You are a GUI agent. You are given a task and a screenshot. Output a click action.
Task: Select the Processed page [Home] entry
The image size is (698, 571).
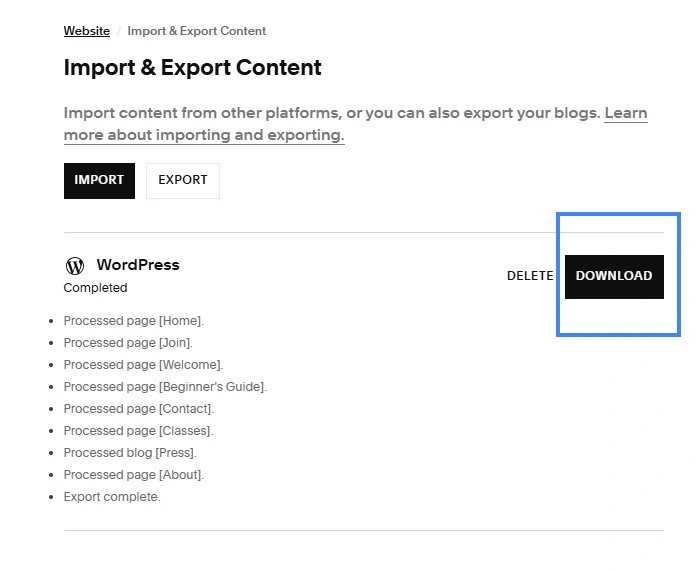(x=134, y=320)
